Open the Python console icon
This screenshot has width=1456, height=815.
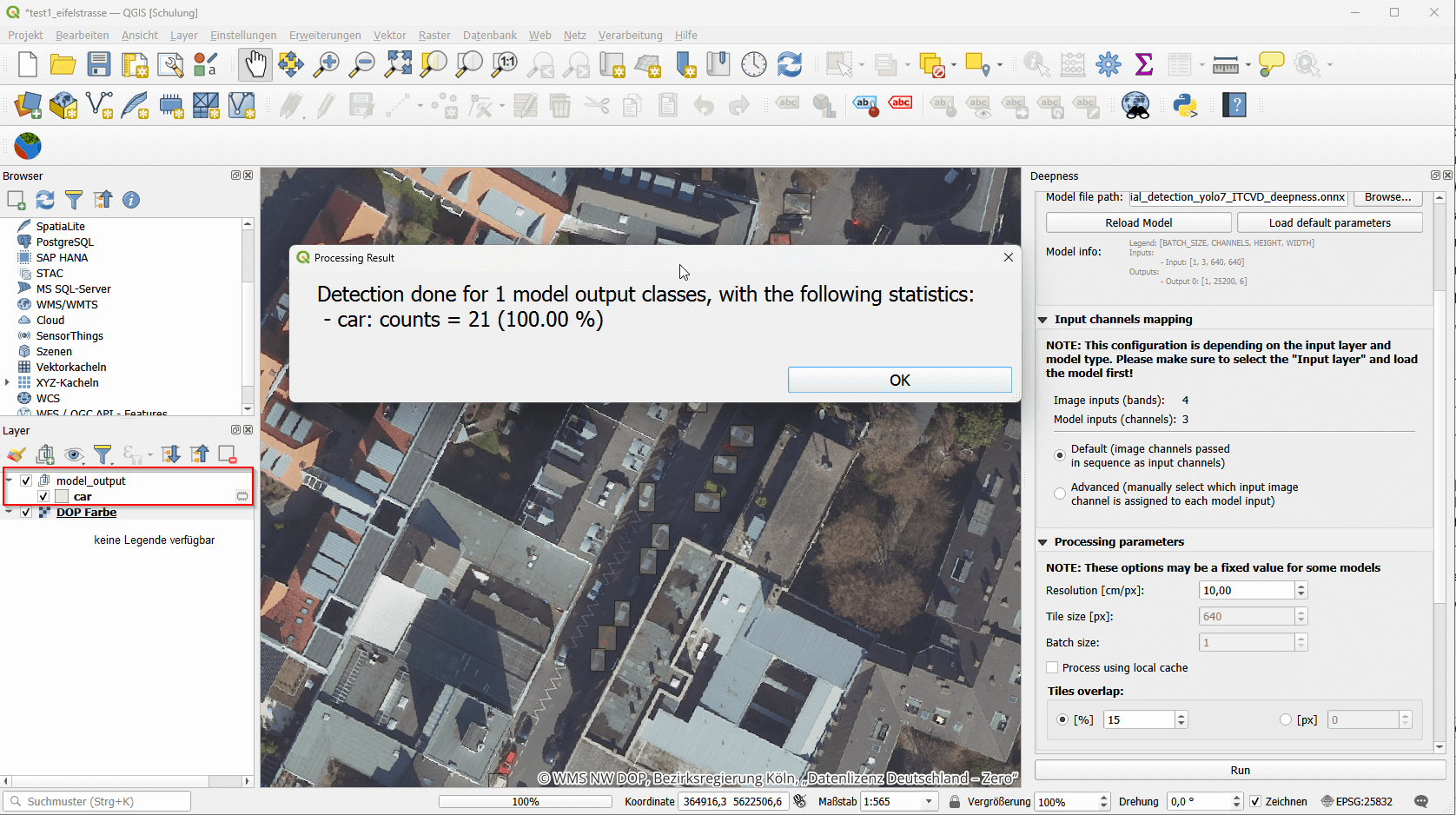click(1185, 105)
